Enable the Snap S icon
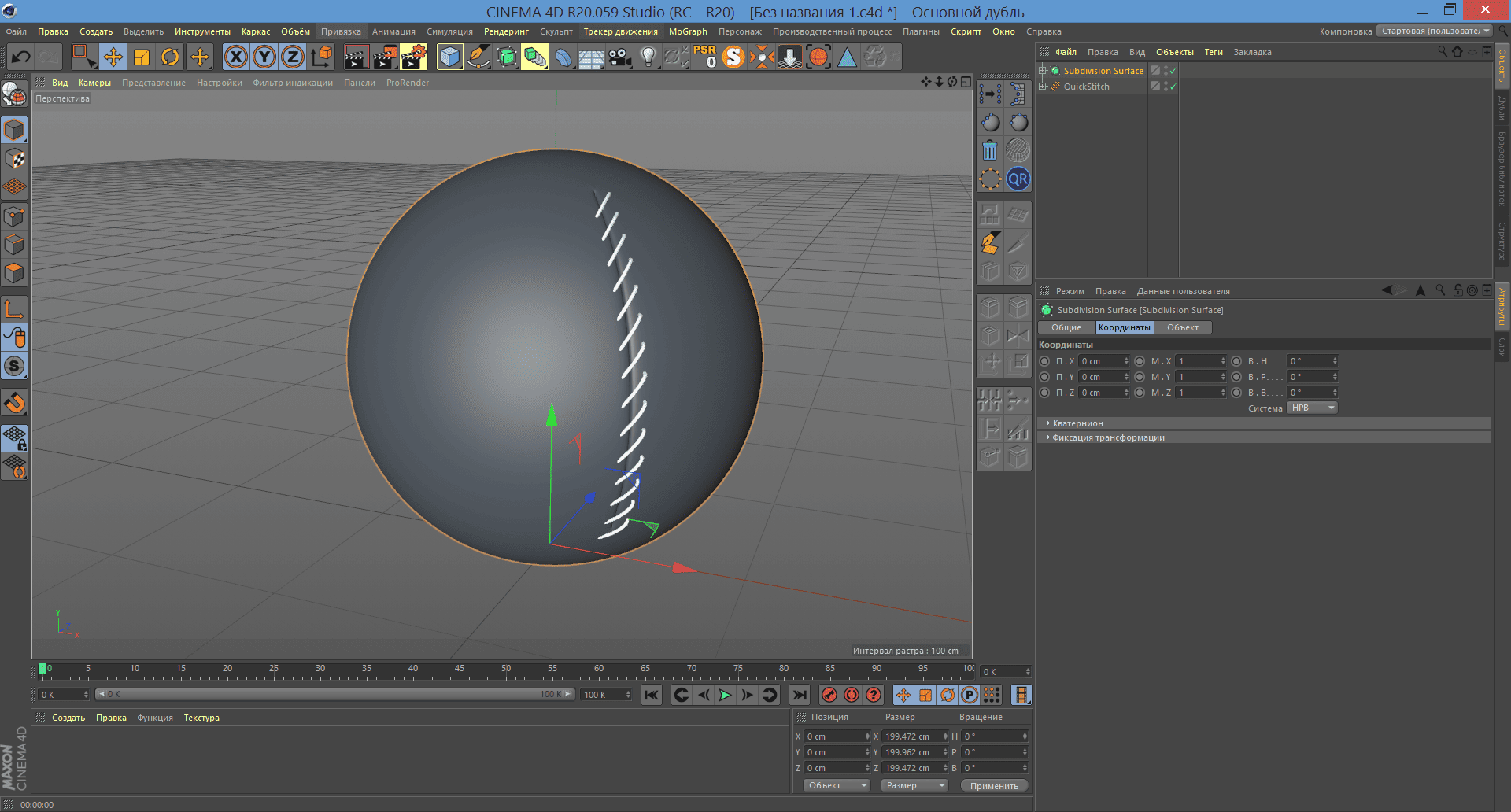Viewport: 1511px width, 812px height. (14, 366)
